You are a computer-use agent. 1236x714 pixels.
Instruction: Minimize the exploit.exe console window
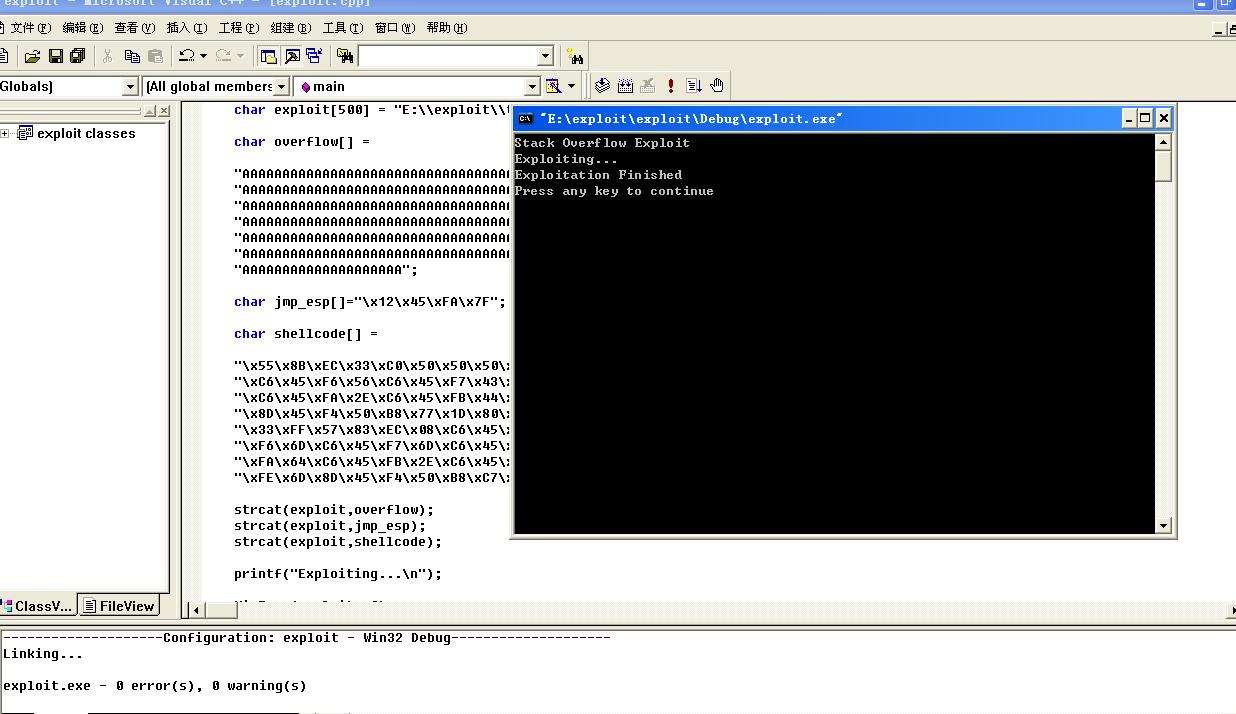pos(1129,118)
